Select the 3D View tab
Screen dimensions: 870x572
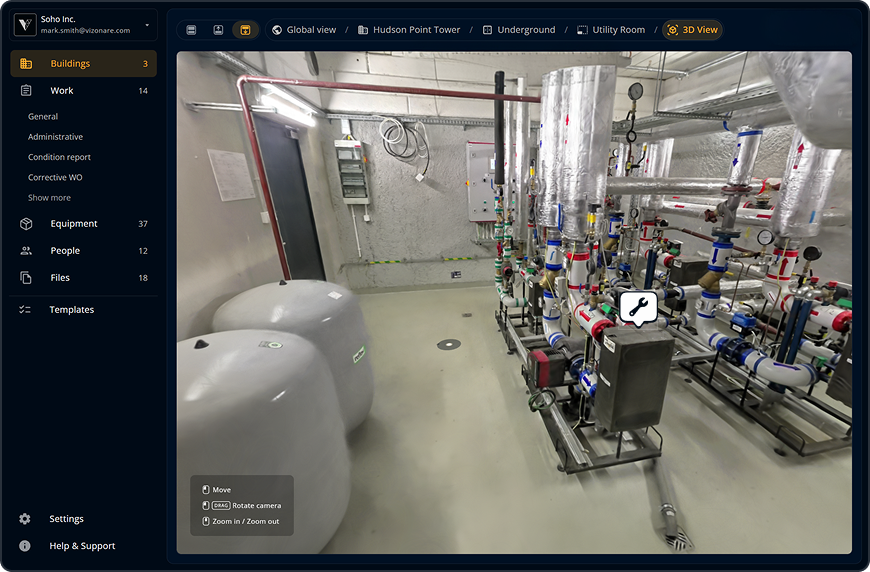pos(692,30)
